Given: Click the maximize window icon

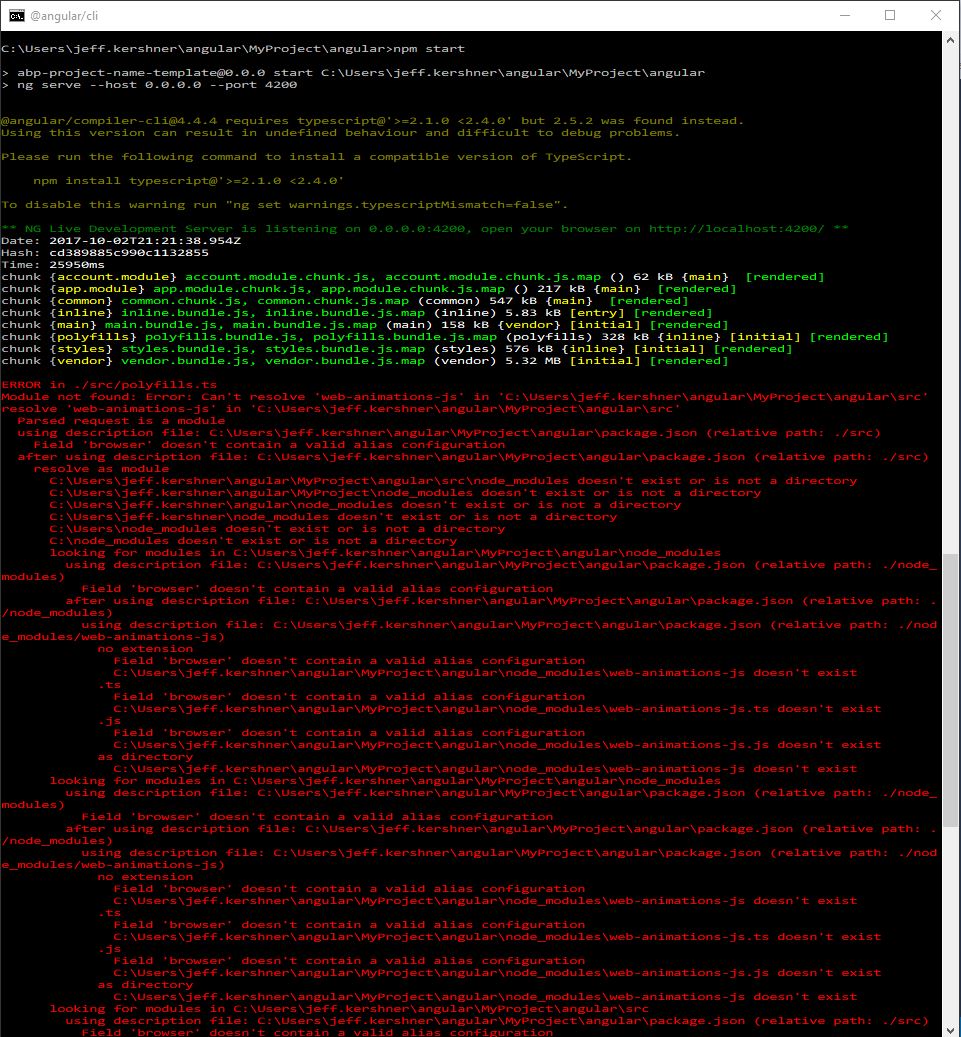Looking at the screenshot, I should coord(889,15).
